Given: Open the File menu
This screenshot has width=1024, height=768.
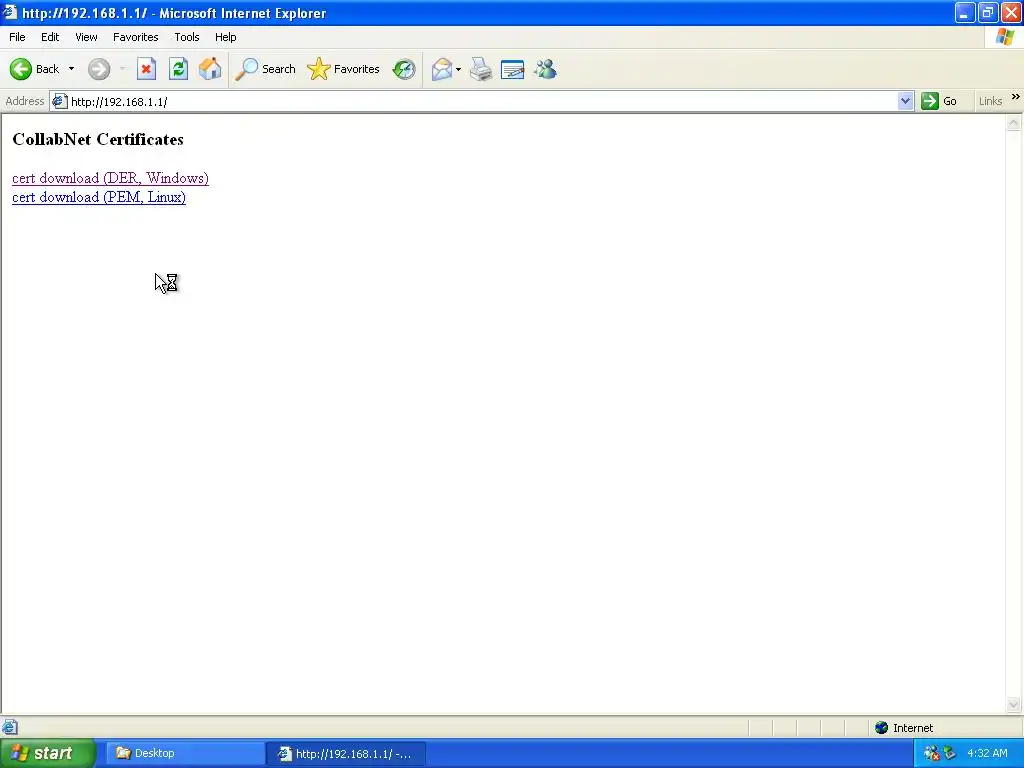Looking at the screenshot, I should [17, 37].
